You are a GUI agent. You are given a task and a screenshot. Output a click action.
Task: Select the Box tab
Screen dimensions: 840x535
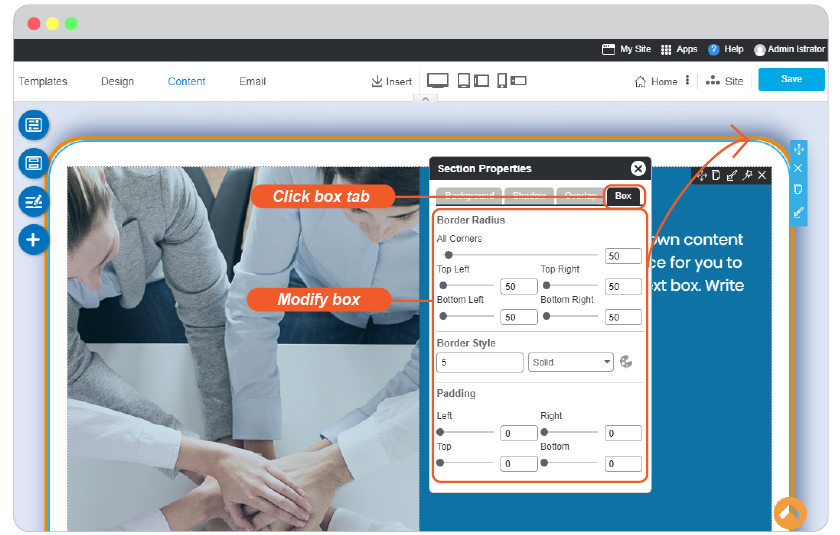point(623,196)
